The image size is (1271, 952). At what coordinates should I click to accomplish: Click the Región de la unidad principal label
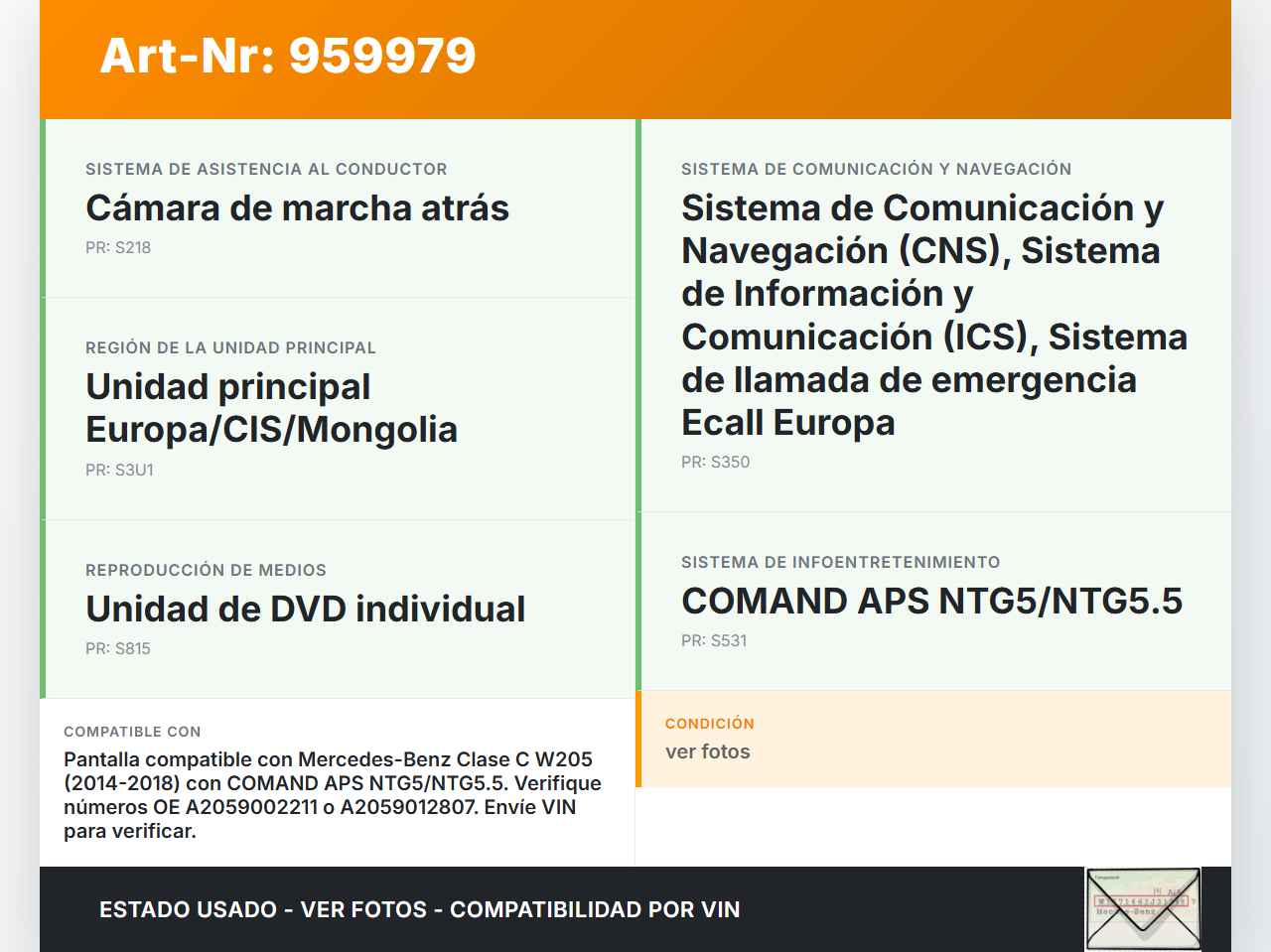(230, 347)
